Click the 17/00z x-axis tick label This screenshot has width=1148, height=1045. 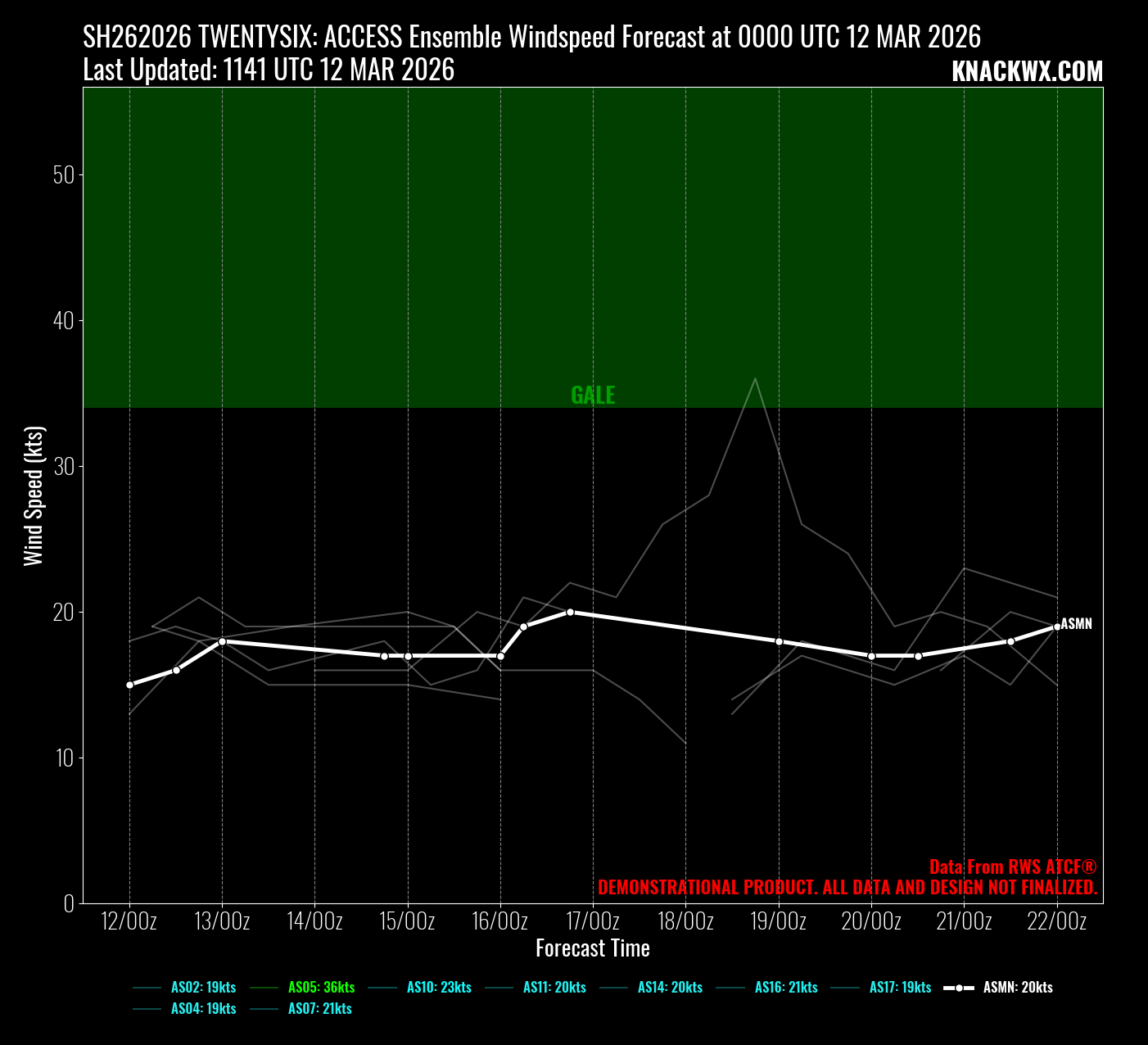click(x=593, y=921)
